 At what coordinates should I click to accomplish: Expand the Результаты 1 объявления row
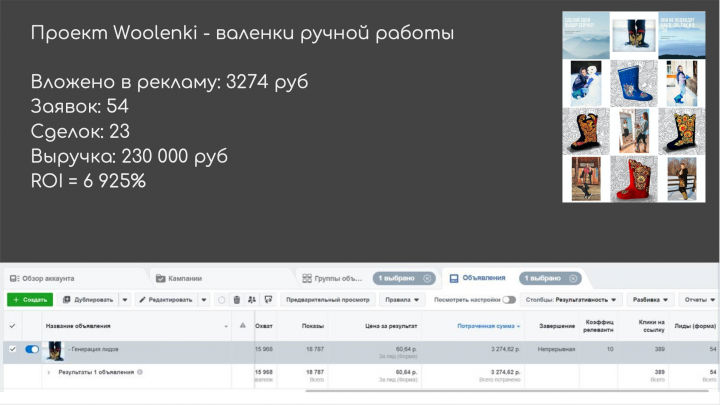click(x=48, y=372)
